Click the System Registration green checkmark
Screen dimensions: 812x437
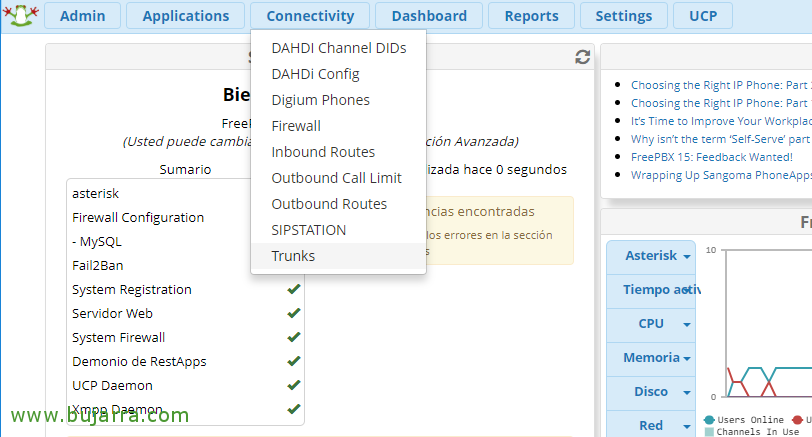click(x=294, y=289)
